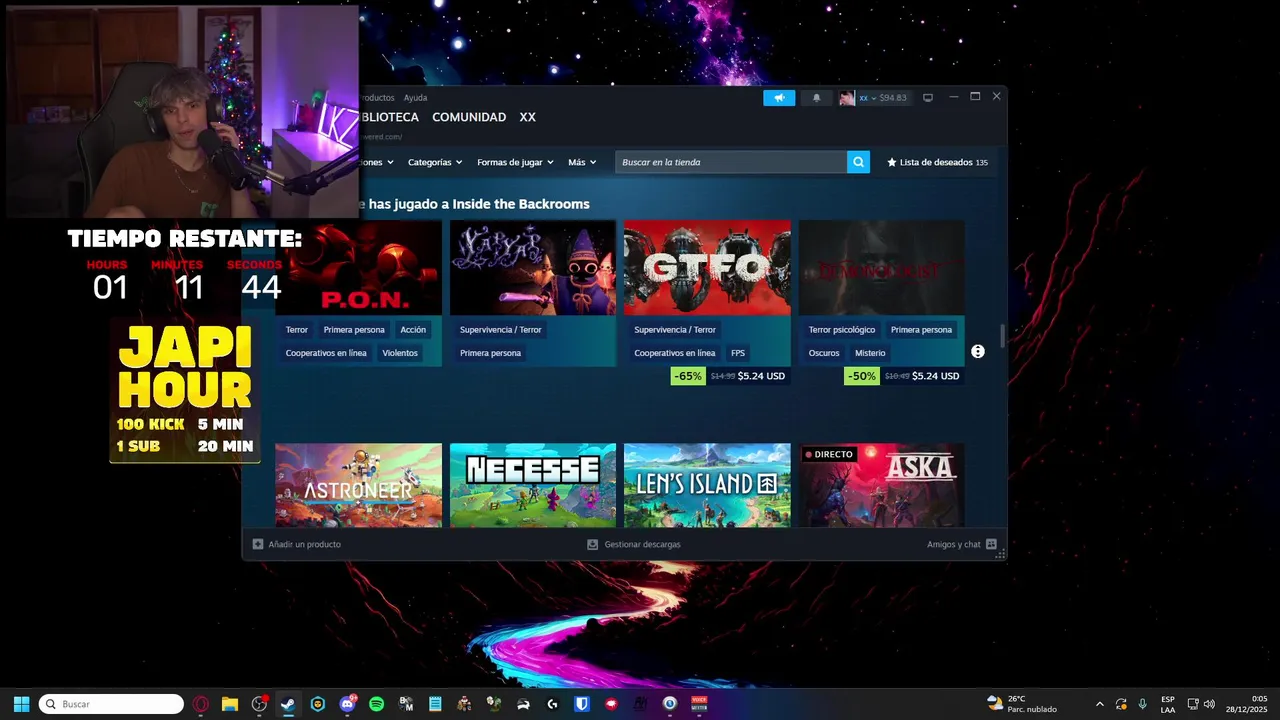The image size is (1280, 720).
Task: Open Bitwarden from the taskbar
Action: coord(582,704)
